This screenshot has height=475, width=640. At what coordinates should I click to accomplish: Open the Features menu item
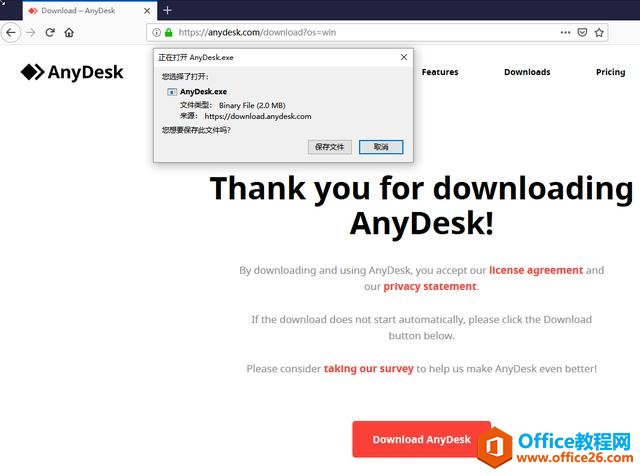point(440,72)
